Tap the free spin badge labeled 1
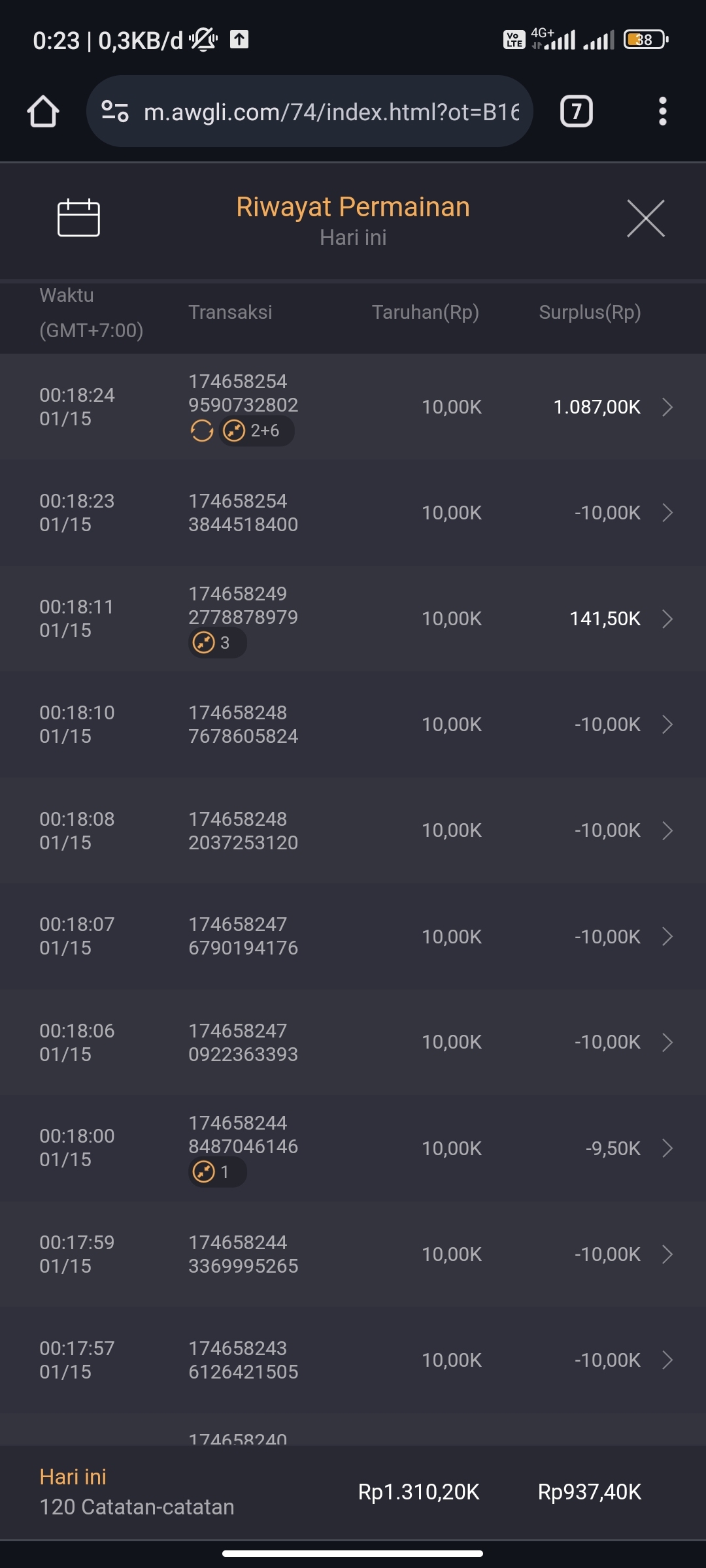This screenshot has height=1568, width=706. [x=217, y=1172]
